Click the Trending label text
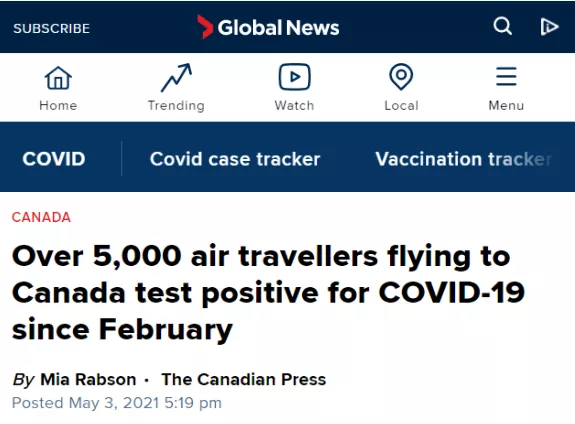Screen dimensions: 575x424 tap(176, 106)
